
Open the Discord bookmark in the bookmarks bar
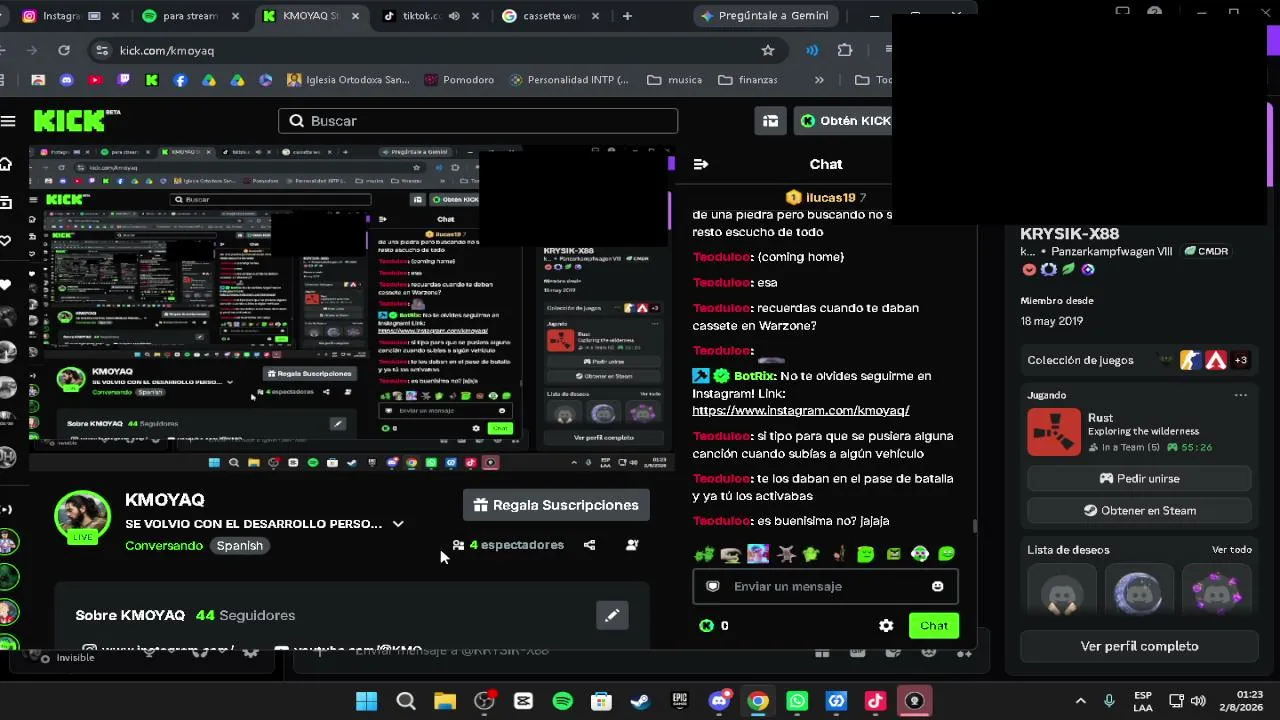point(67,80)
